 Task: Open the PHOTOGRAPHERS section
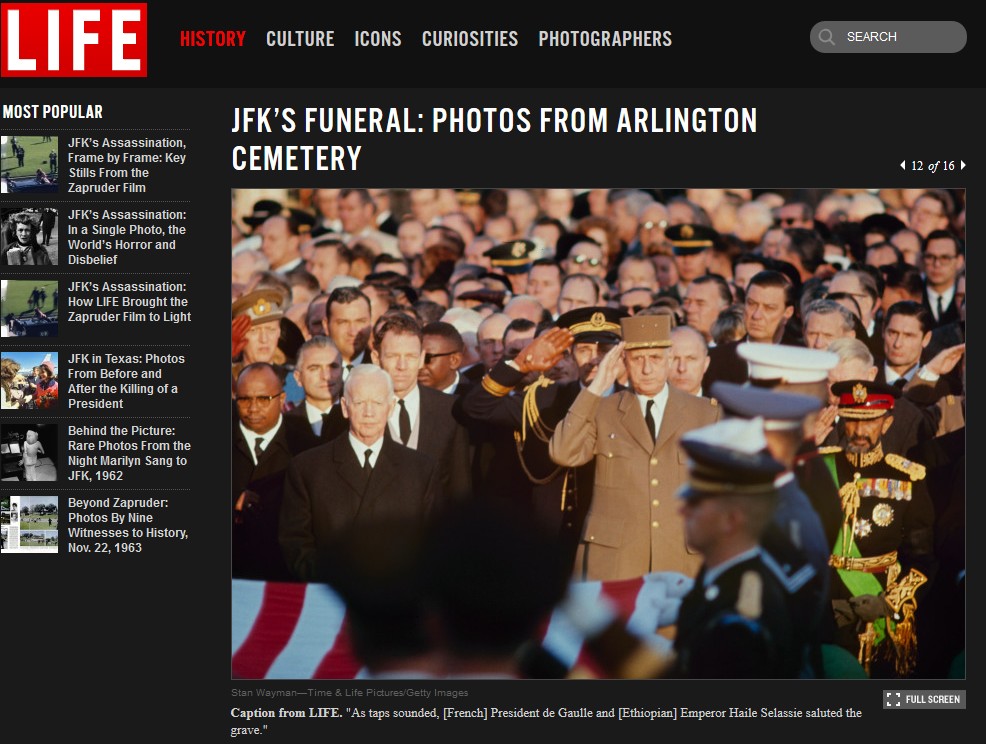pyautogui.click(x=605, y=39)
